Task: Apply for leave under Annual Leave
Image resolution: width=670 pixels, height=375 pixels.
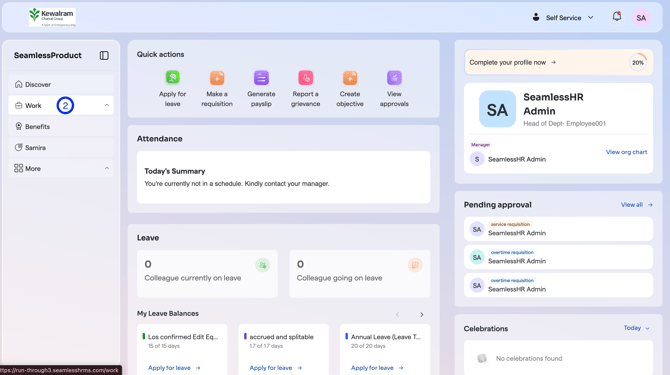Action: tap(377, 368)
